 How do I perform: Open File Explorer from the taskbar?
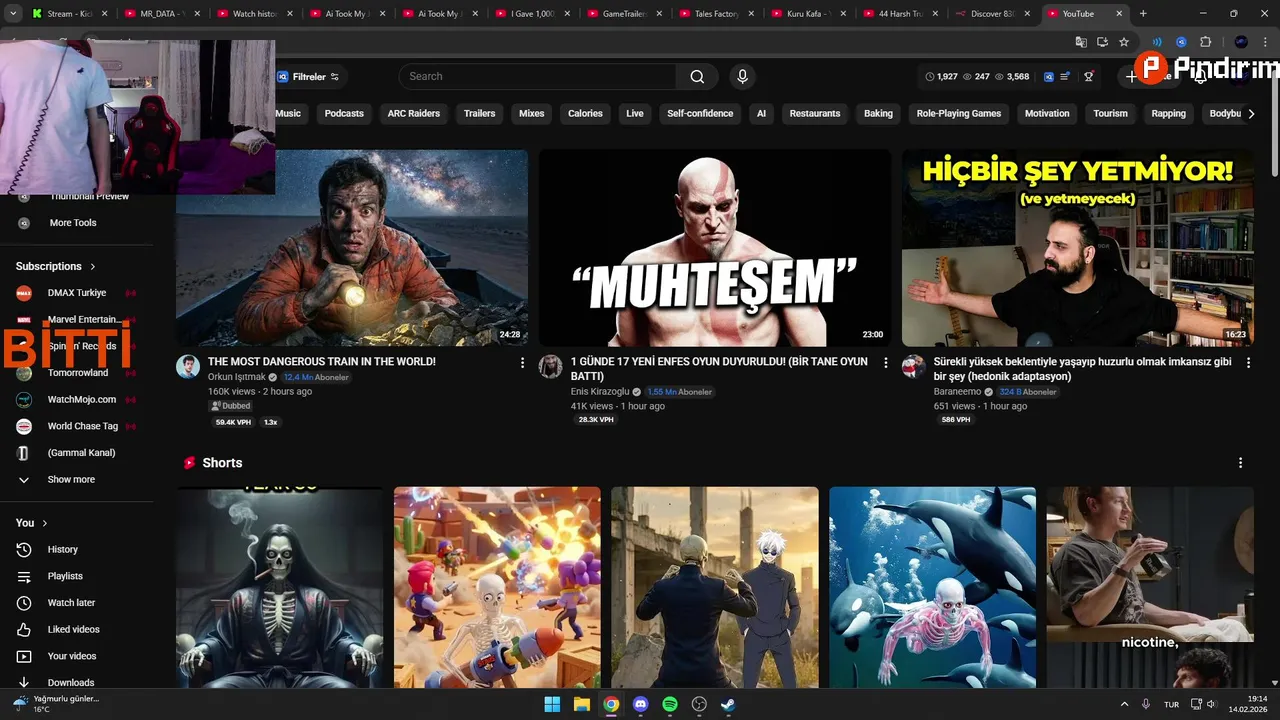[x=581, y=705]
